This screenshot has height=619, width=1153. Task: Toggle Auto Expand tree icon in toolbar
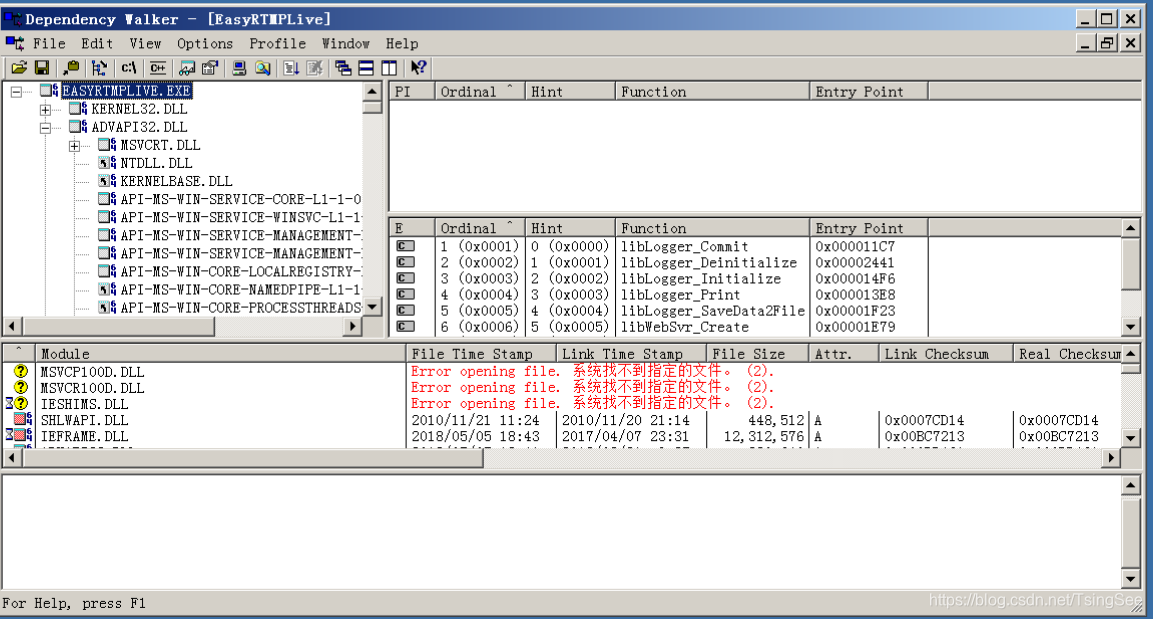pyautogui.click(x=99, y=68)
